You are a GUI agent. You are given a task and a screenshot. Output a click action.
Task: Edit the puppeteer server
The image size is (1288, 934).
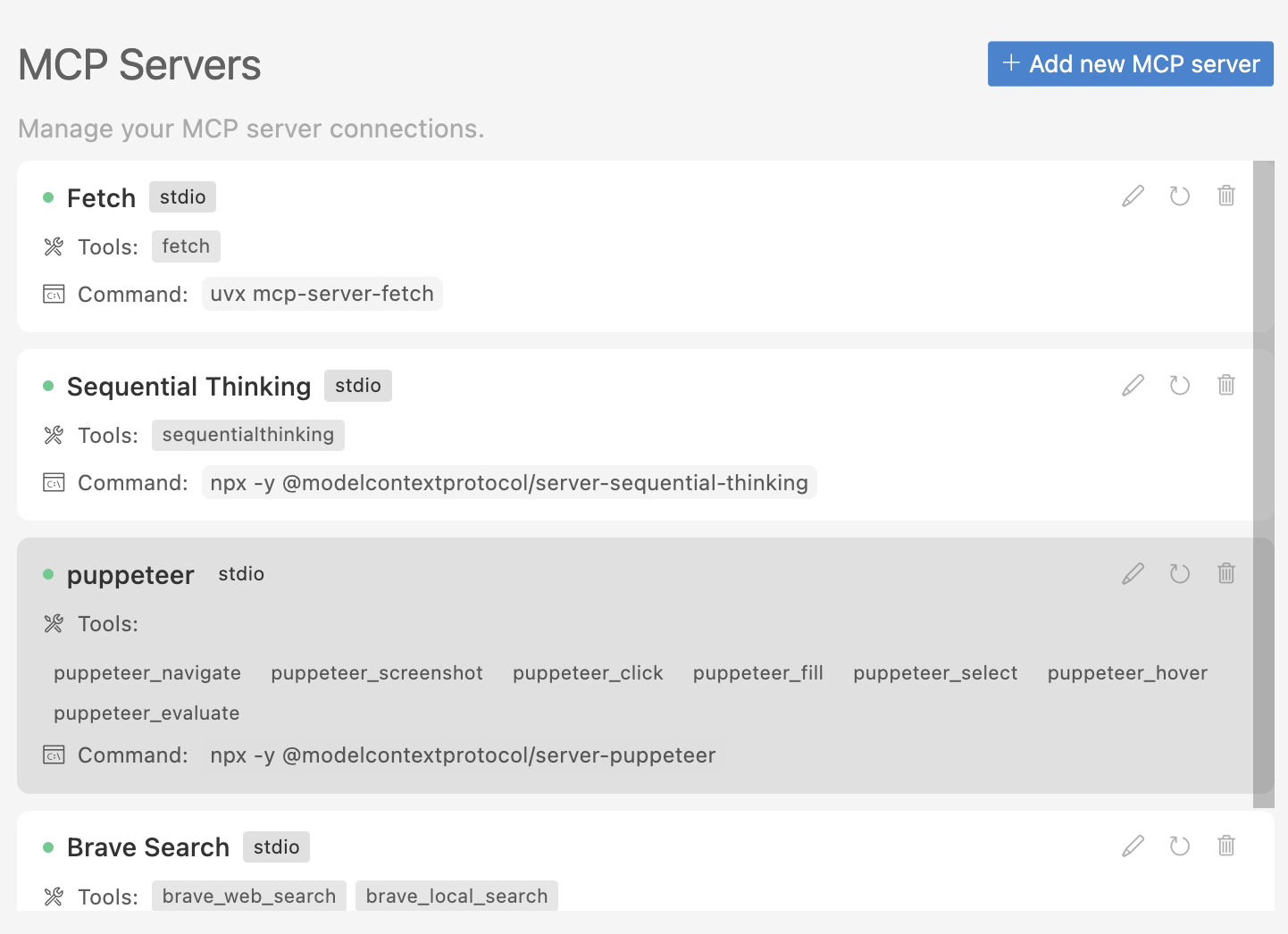point(1133,573)
